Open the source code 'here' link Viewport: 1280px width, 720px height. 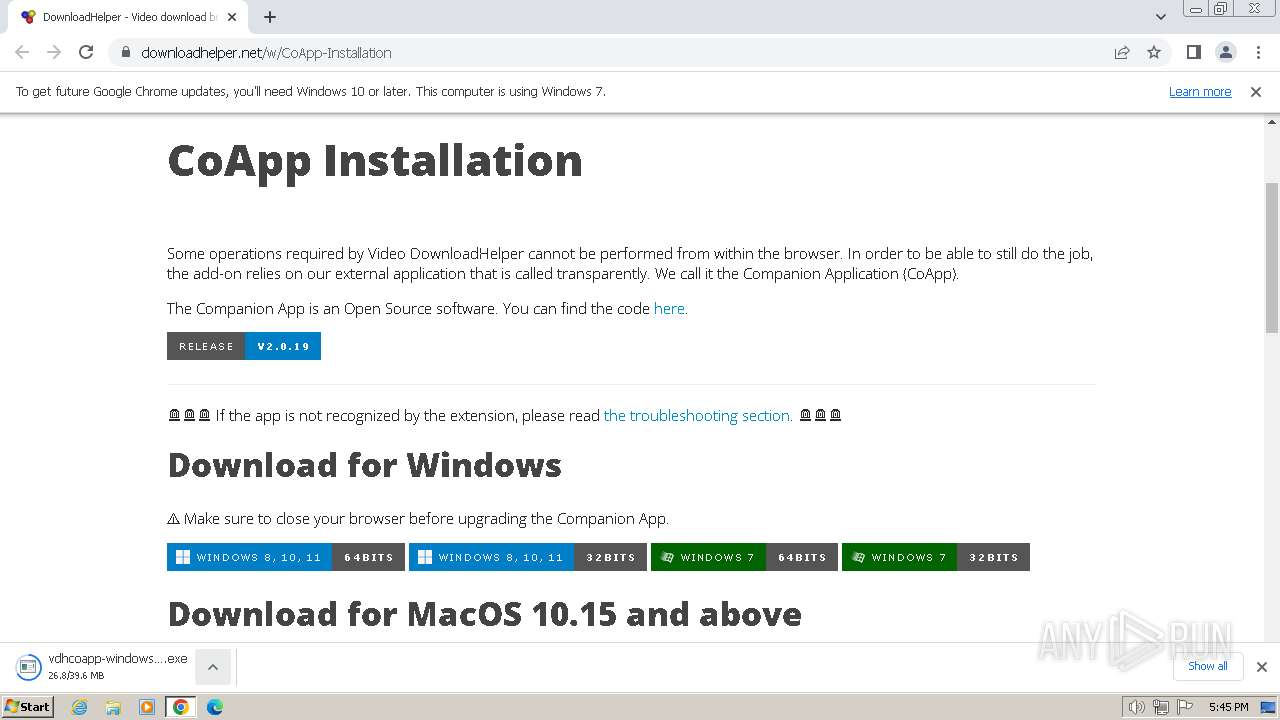click(669, 308)
